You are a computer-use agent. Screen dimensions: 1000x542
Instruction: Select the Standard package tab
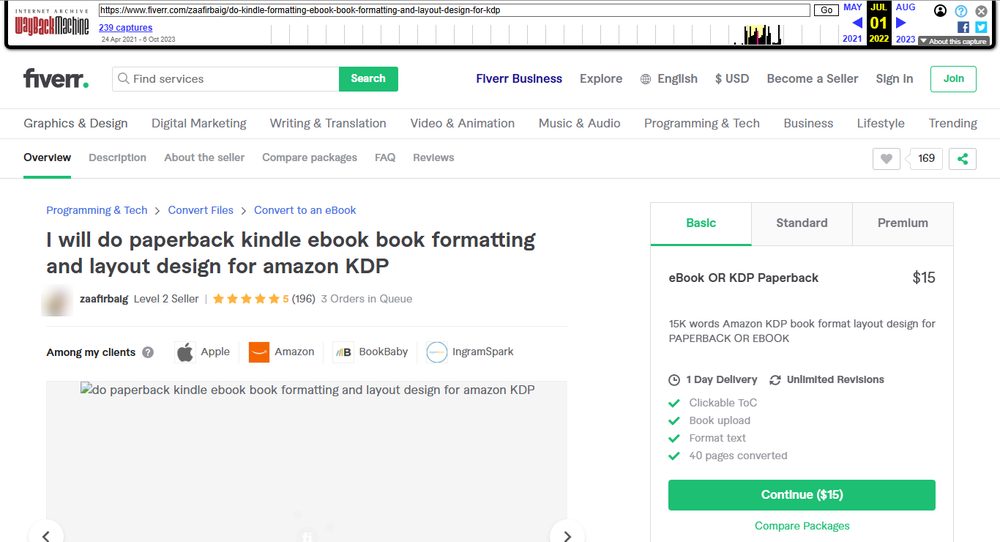click(802, 223)
